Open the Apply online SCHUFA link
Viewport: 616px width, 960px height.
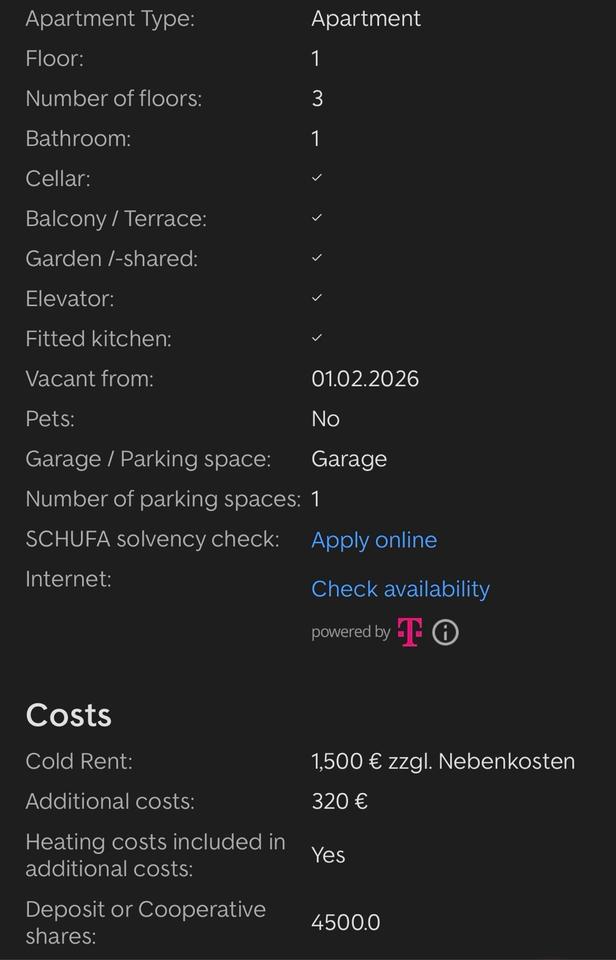tap(374, 540)
